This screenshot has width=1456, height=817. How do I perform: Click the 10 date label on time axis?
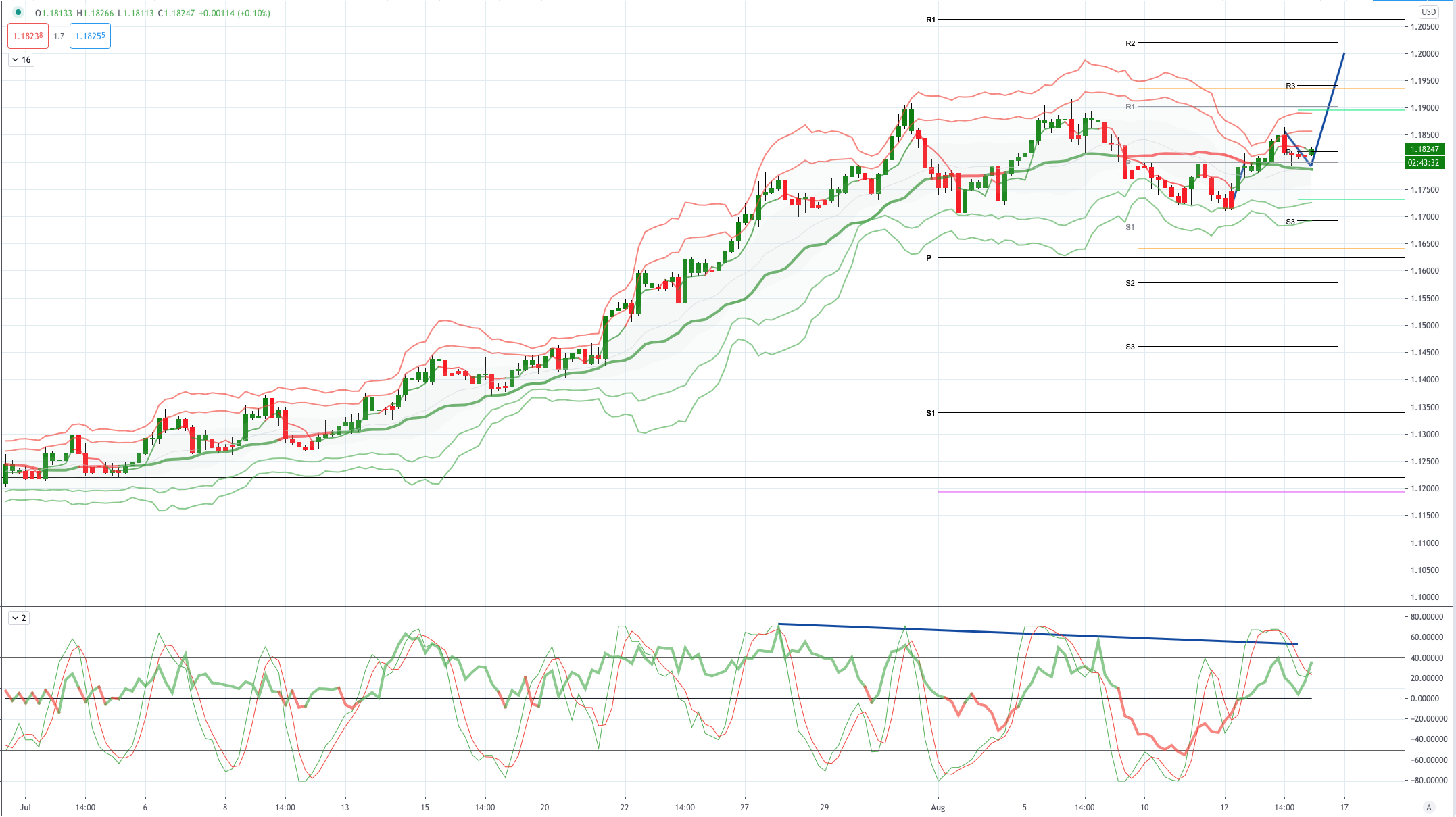tap(1144, 807)
